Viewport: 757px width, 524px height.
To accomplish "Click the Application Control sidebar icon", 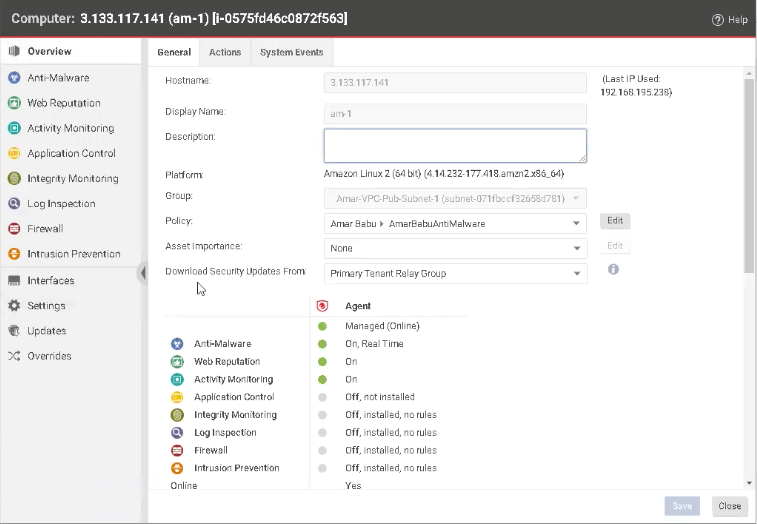I will point(14,153).
